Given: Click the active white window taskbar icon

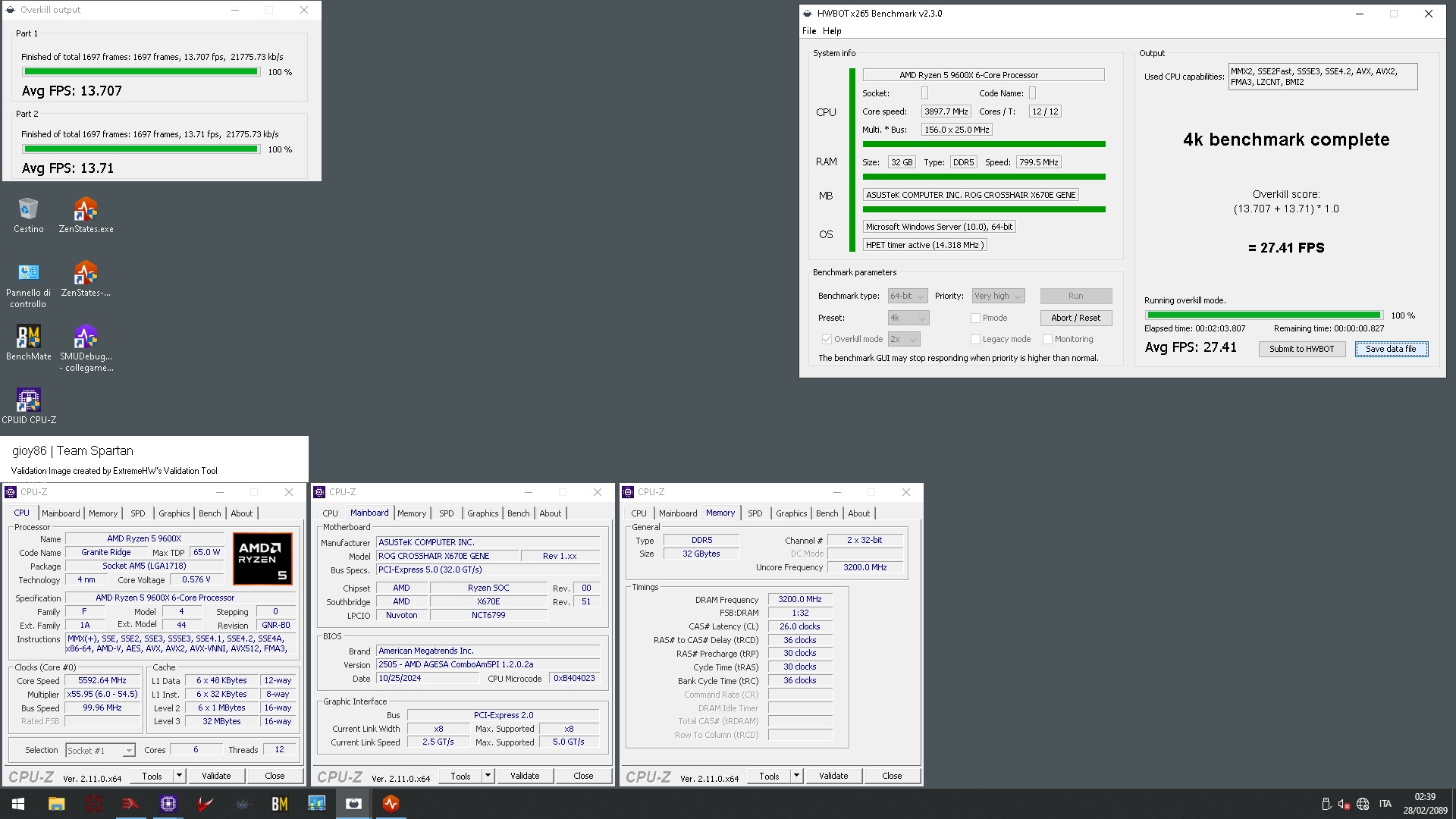Looking at the screenshot, I should click(353, 804).
